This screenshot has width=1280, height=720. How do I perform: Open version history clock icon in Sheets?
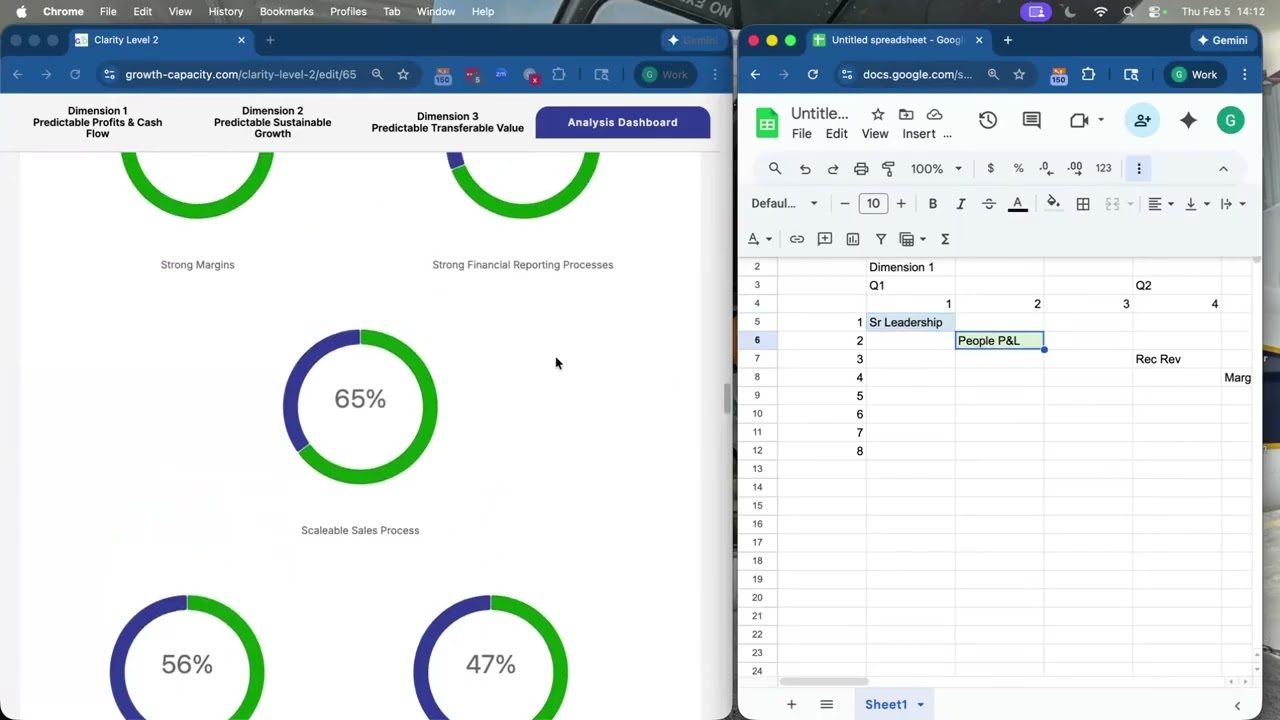coord(988,120)
